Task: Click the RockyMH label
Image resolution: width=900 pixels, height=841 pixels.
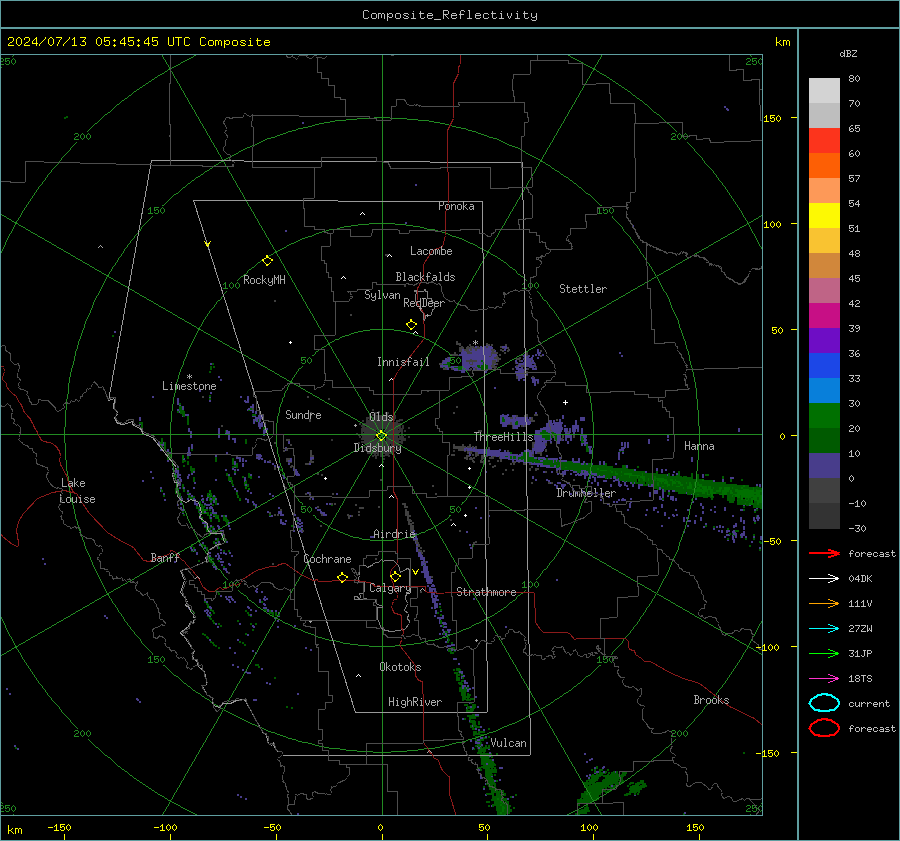Action: [x=264, y=280]
